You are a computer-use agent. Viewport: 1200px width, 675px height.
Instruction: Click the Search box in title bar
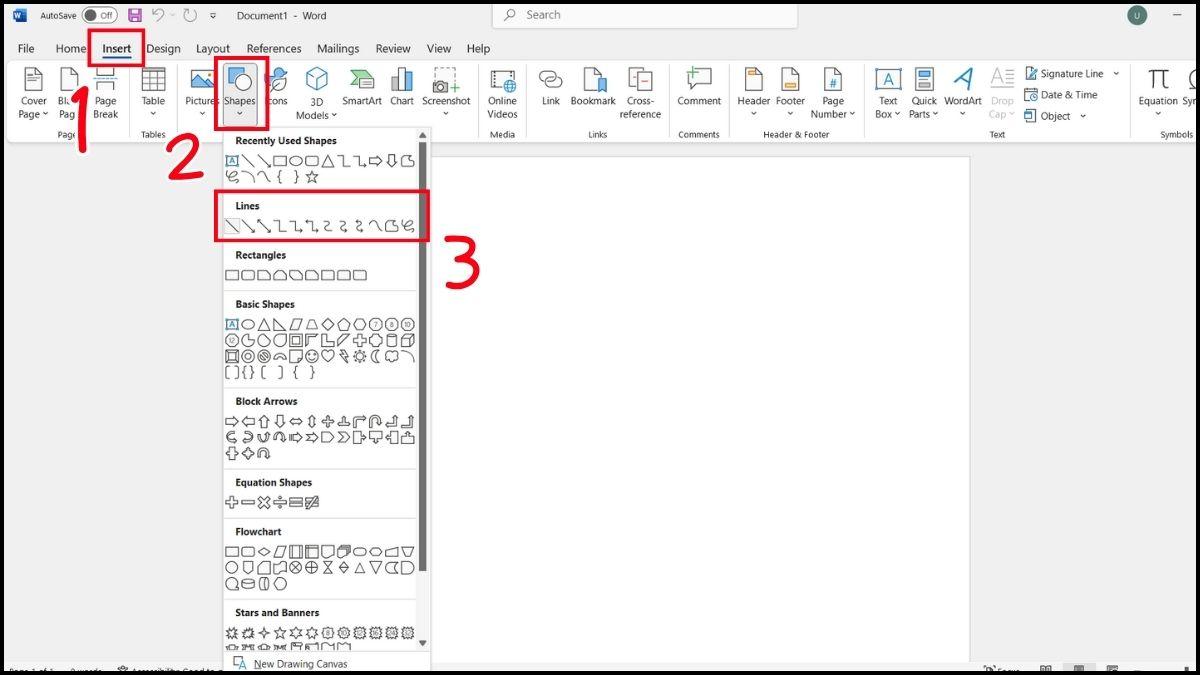(645, 15)
